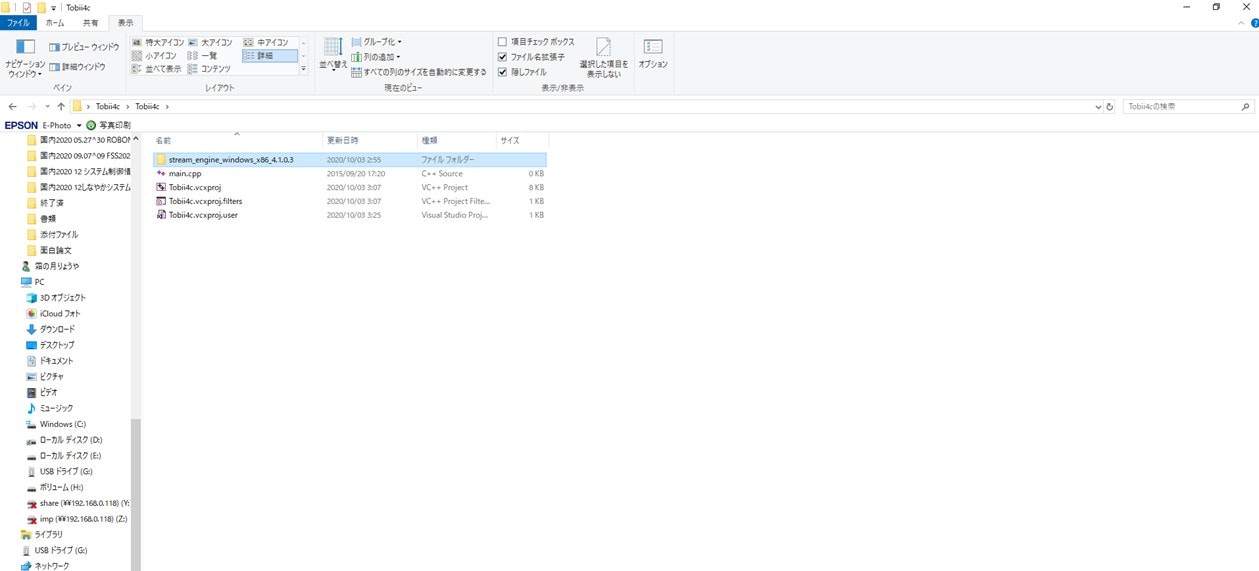
Task: Switch layout to 小アイコン
Action: (155, 56)
